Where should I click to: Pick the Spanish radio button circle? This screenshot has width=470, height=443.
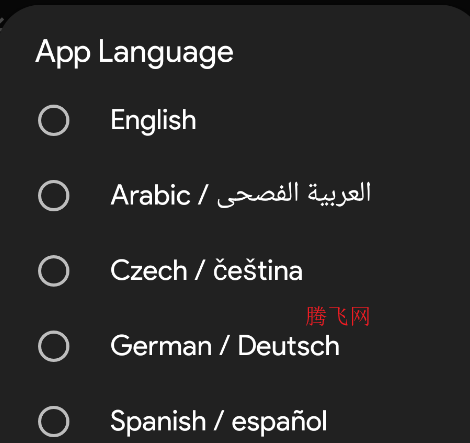tap(53, 422)
